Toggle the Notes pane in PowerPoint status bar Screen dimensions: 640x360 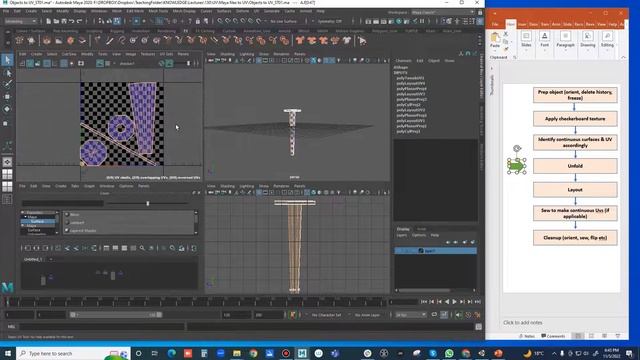[527, 336]
